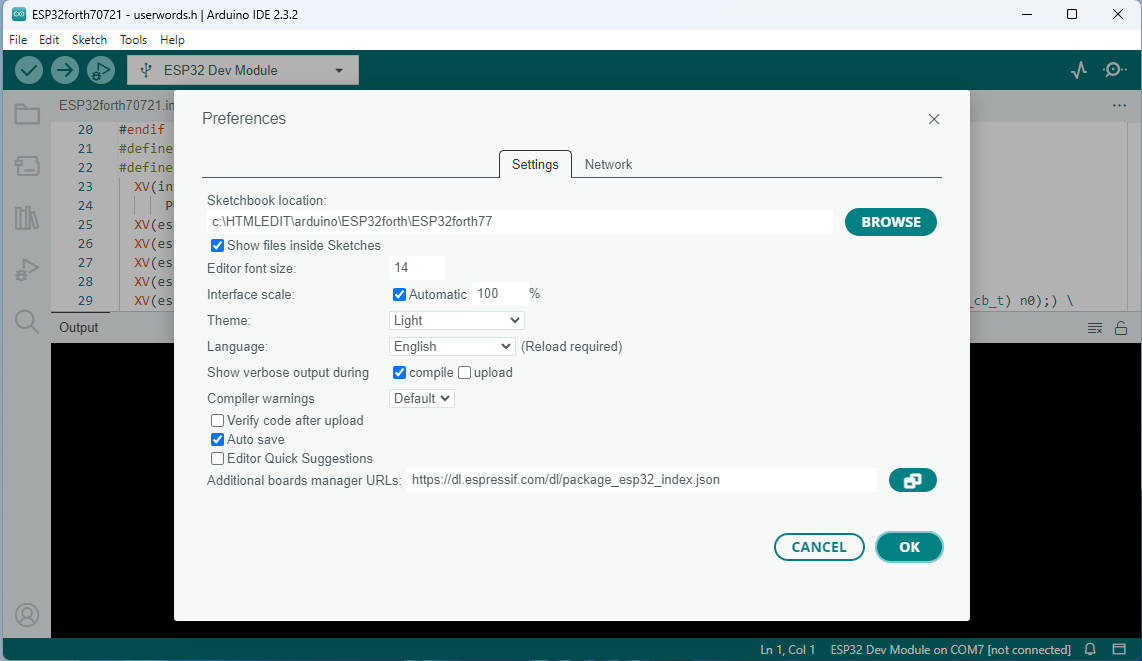Click the Upload arrow icon

[65, 71]
